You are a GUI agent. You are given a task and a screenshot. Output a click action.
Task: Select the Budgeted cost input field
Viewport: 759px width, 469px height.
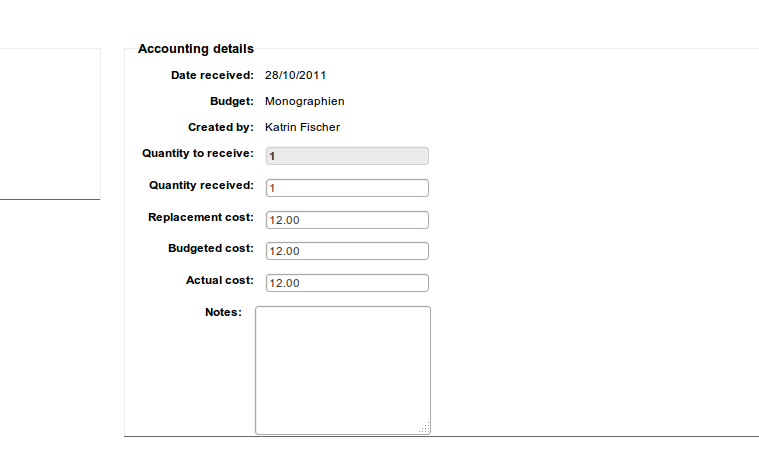tap(346, 251)
